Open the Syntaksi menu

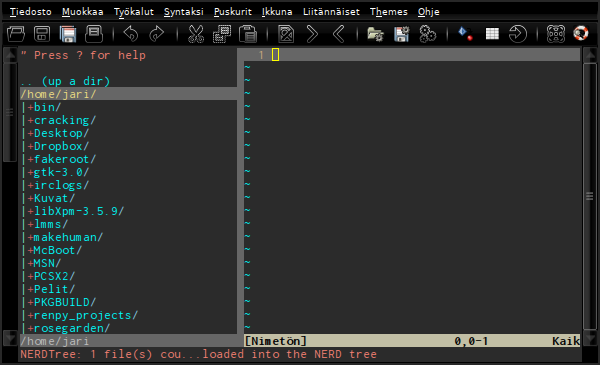pos(184,12)
